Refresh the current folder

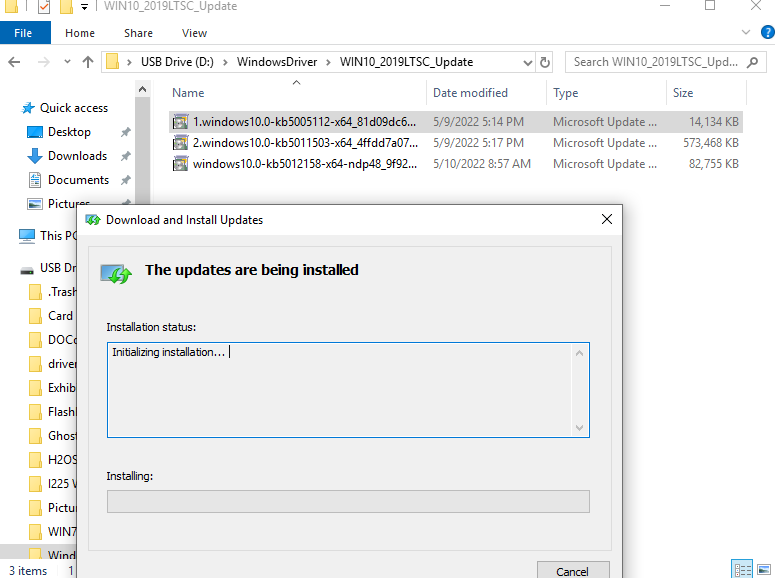(545, 62)
